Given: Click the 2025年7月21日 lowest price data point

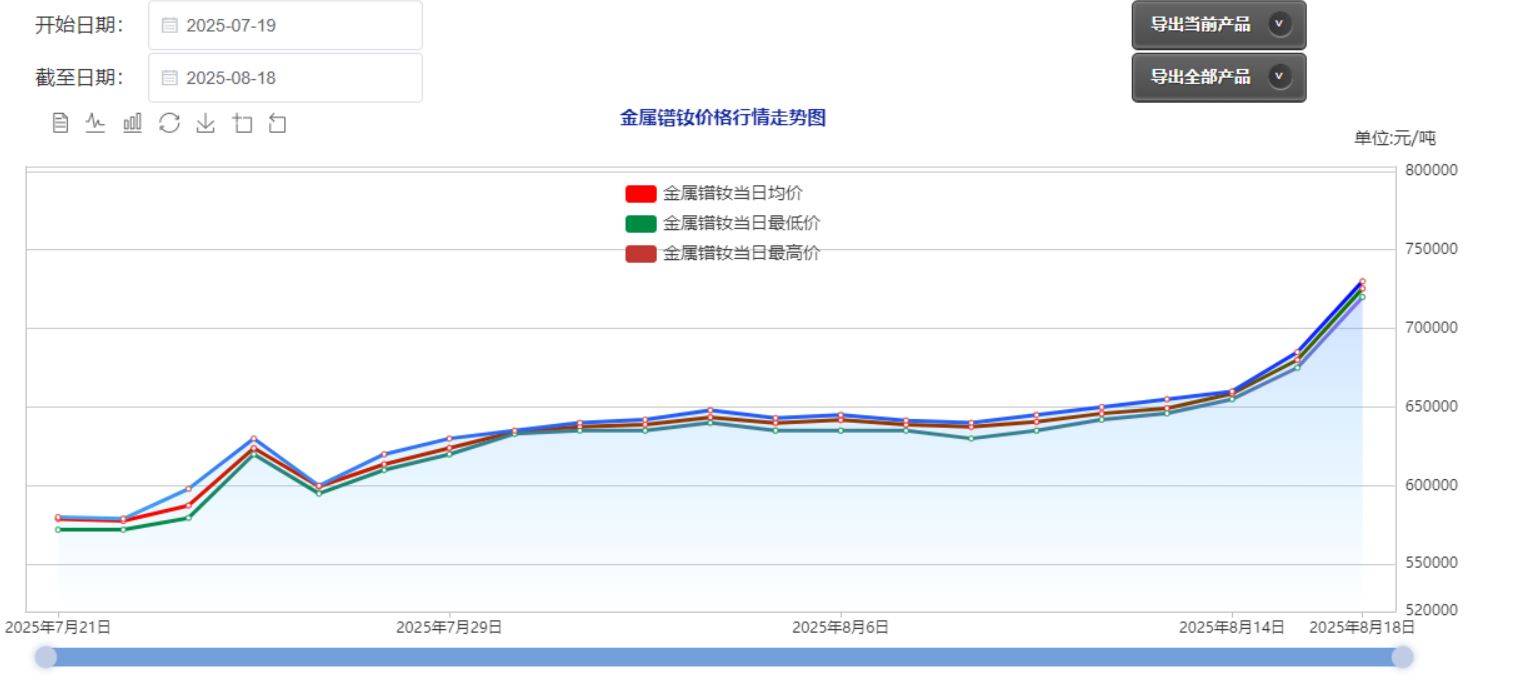Looking at the screenshot, I should click(x=58, y=529).
